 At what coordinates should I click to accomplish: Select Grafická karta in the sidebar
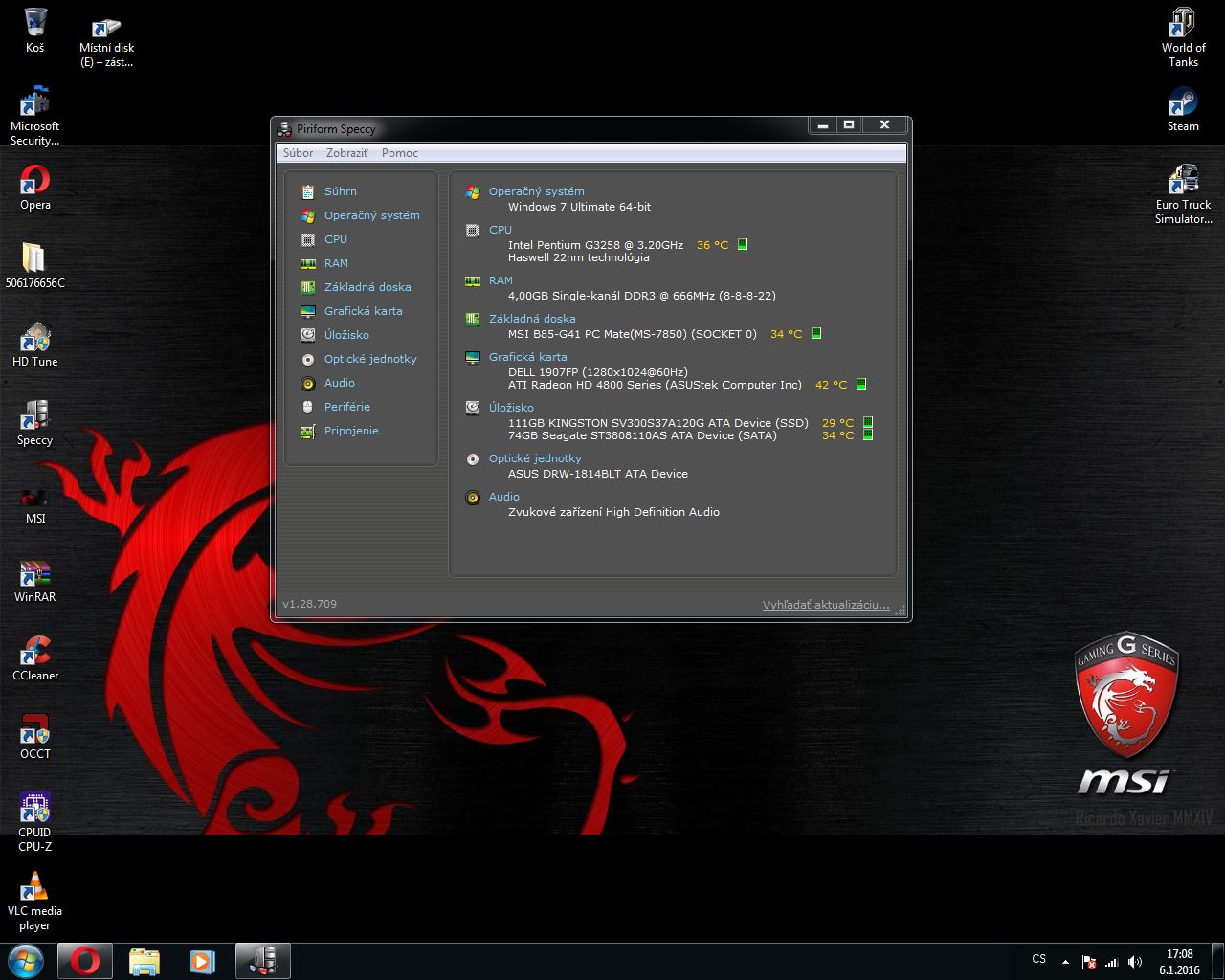[x=363, y=311]
